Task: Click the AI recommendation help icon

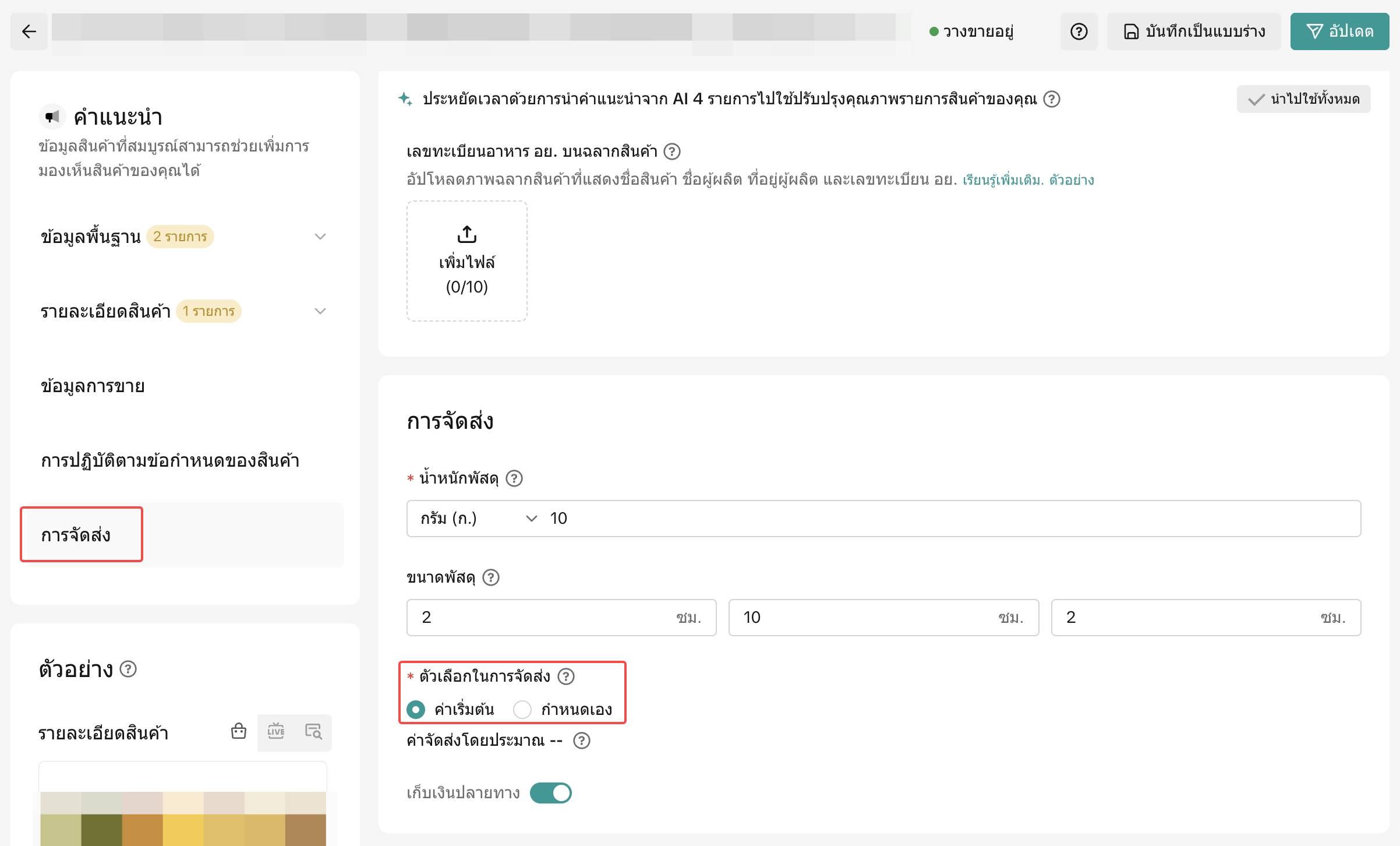Action: pos(1051,99)
